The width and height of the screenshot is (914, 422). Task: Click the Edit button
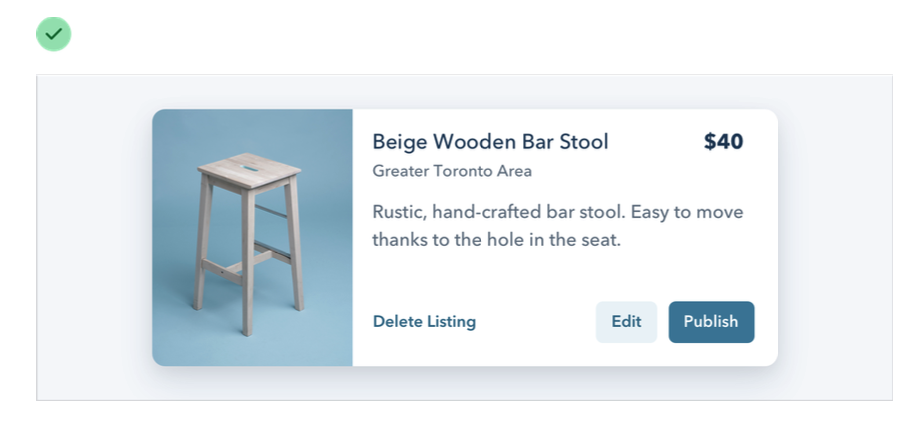pos(626,322)
